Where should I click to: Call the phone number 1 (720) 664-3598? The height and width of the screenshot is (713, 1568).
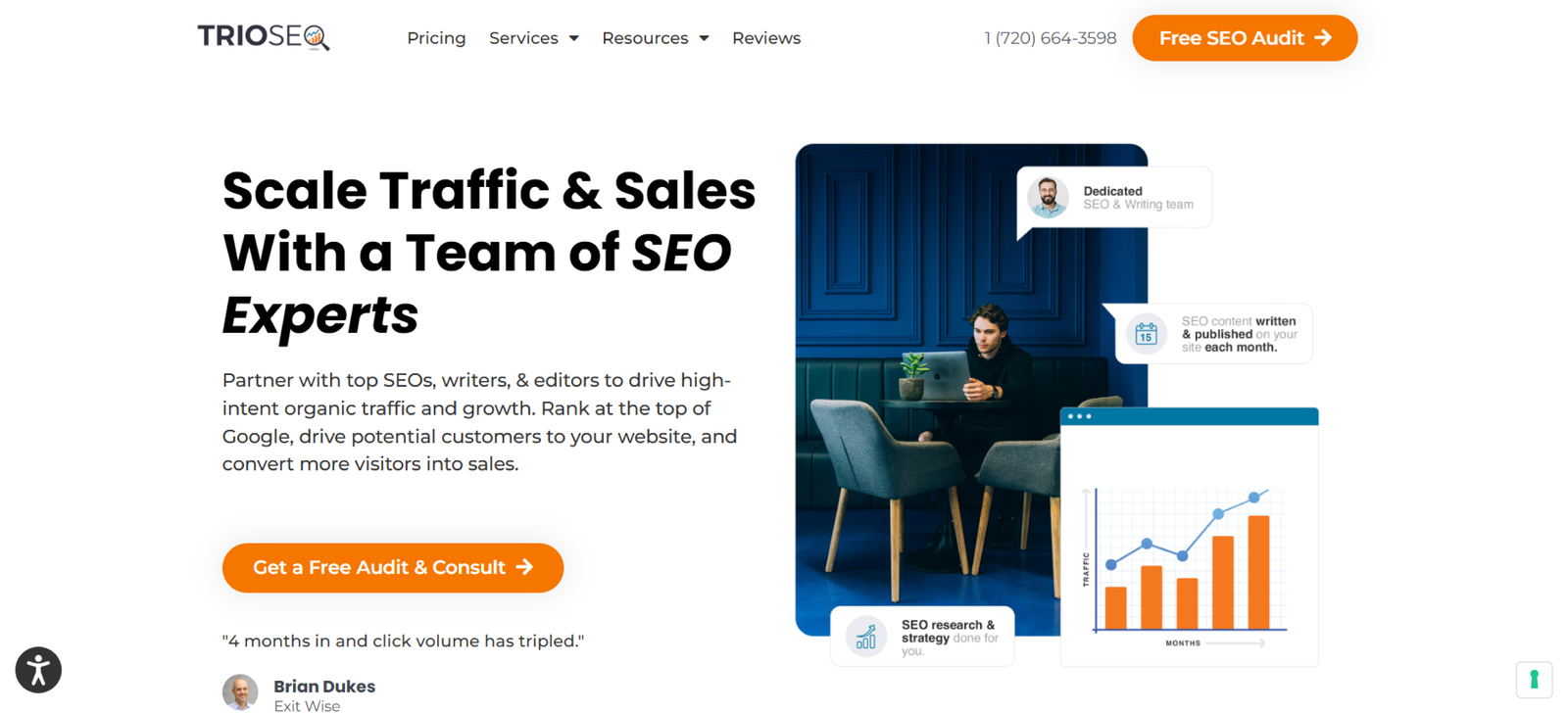1050,38
